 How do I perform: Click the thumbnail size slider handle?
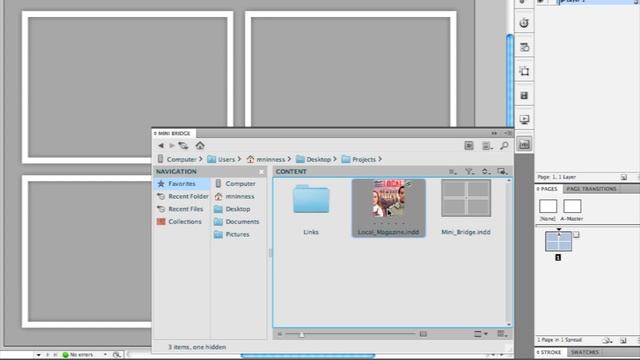click(x=302, y=334)
